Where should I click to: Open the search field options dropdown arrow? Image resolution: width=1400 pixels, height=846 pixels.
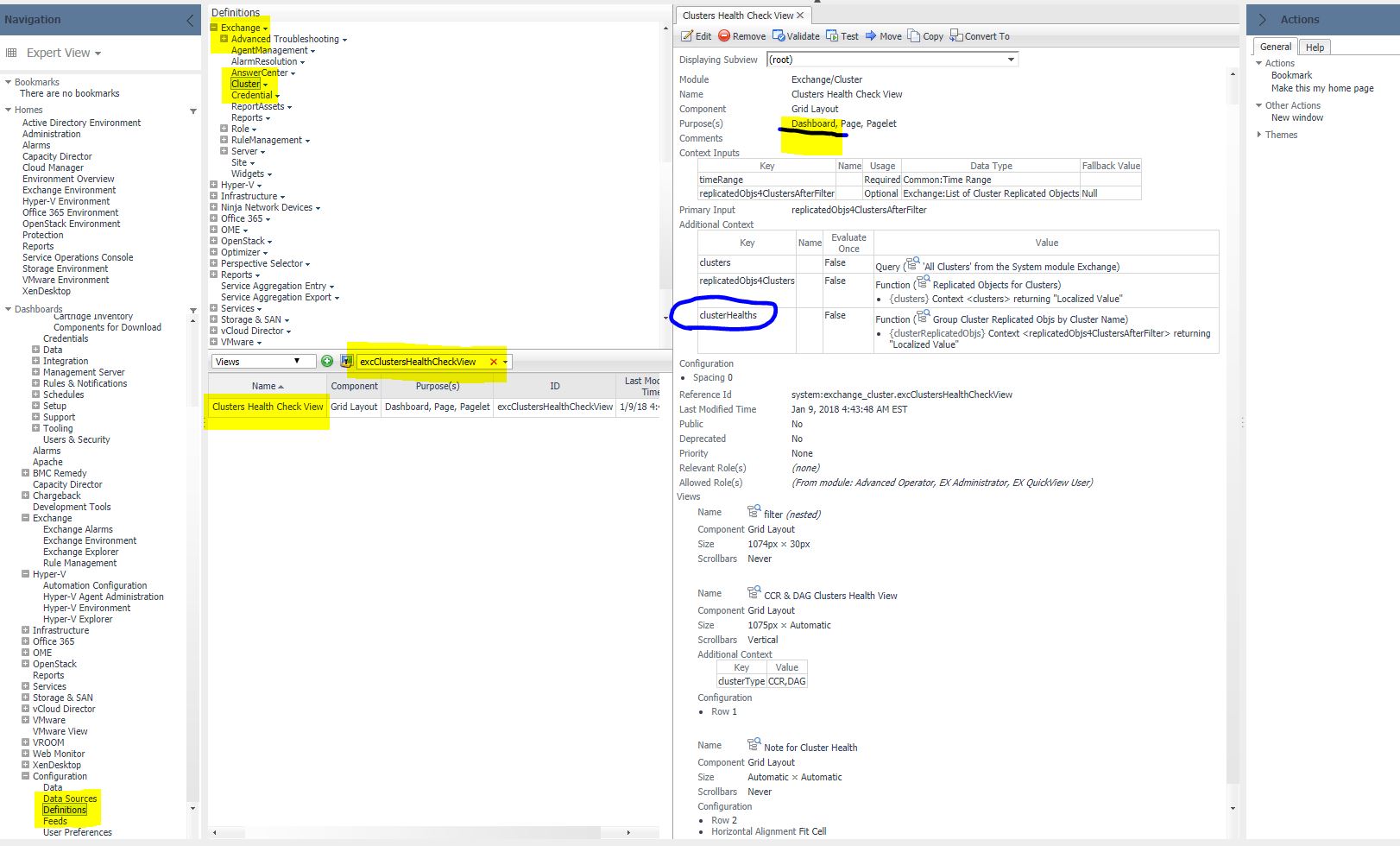[505, 362]
